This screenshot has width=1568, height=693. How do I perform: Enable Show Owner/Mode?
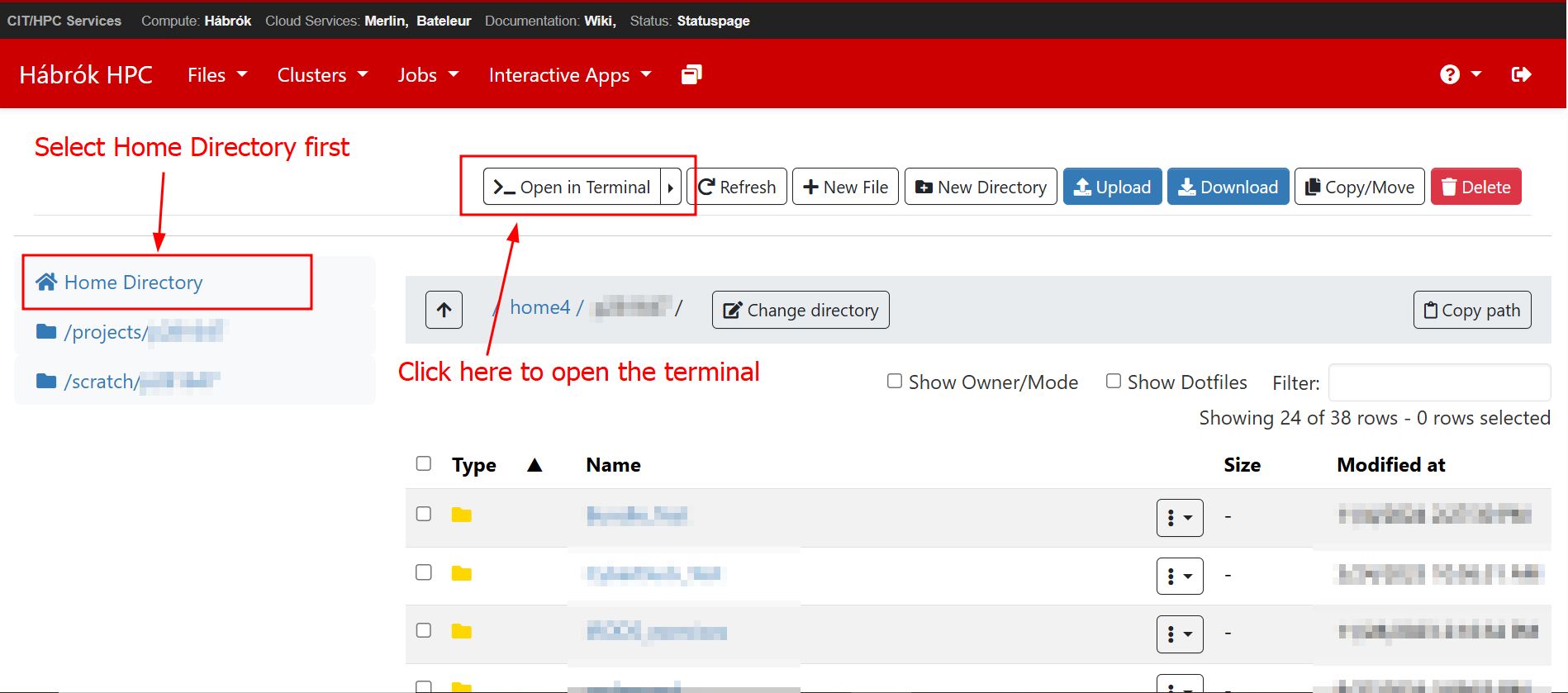(895, 381)
